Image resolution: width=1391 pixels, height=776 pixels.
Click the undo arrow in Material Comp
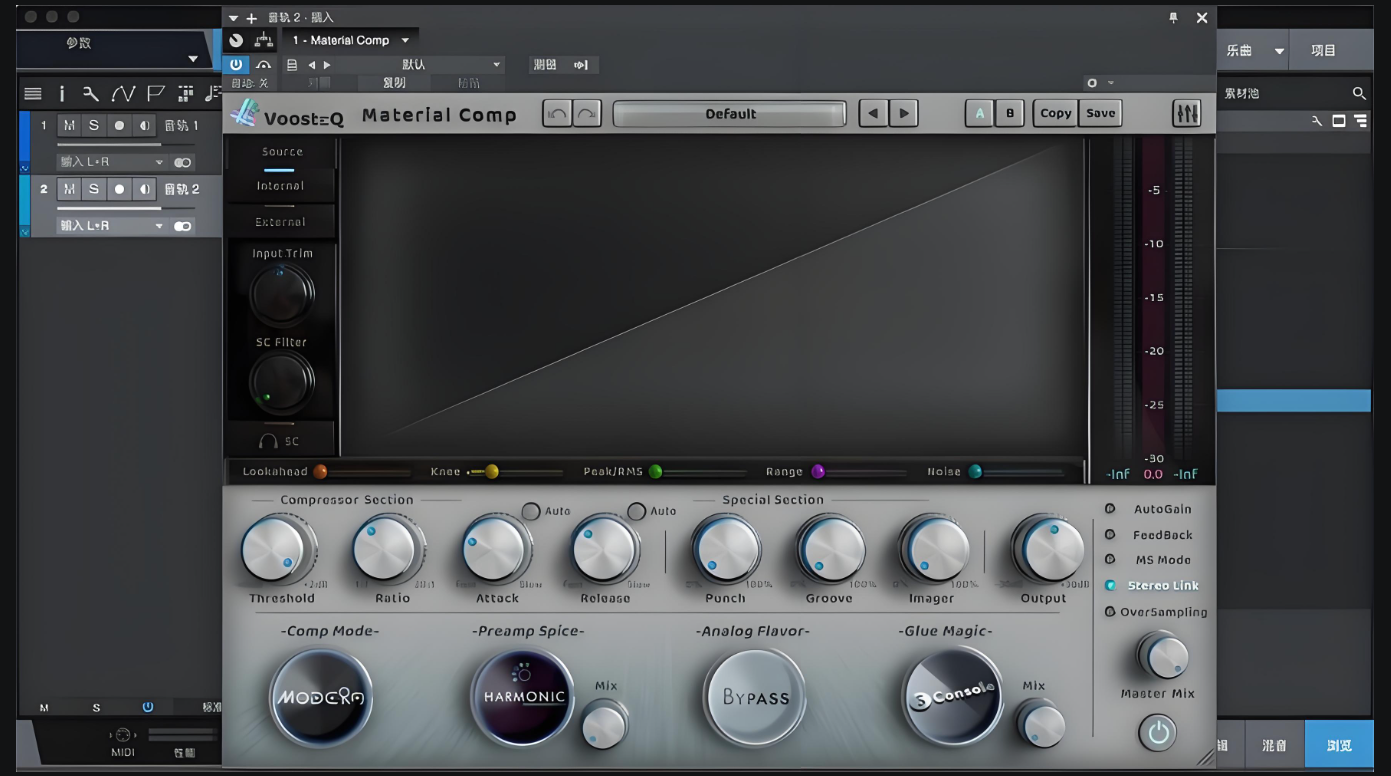click(558, 114)
